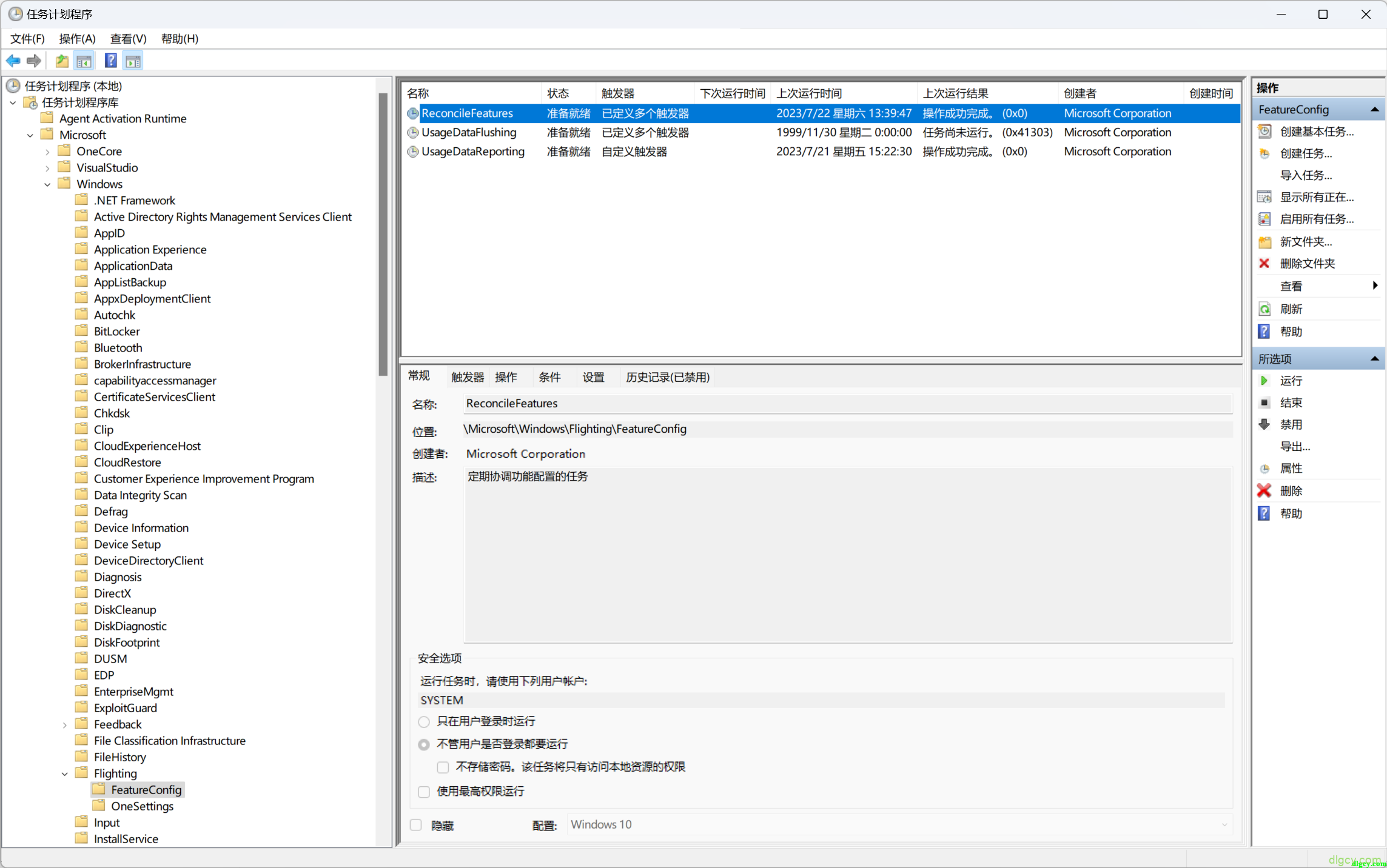Click the green 运行 (Run) play icon
This screenshot has width=1387, height=868.
point(1264,381)
